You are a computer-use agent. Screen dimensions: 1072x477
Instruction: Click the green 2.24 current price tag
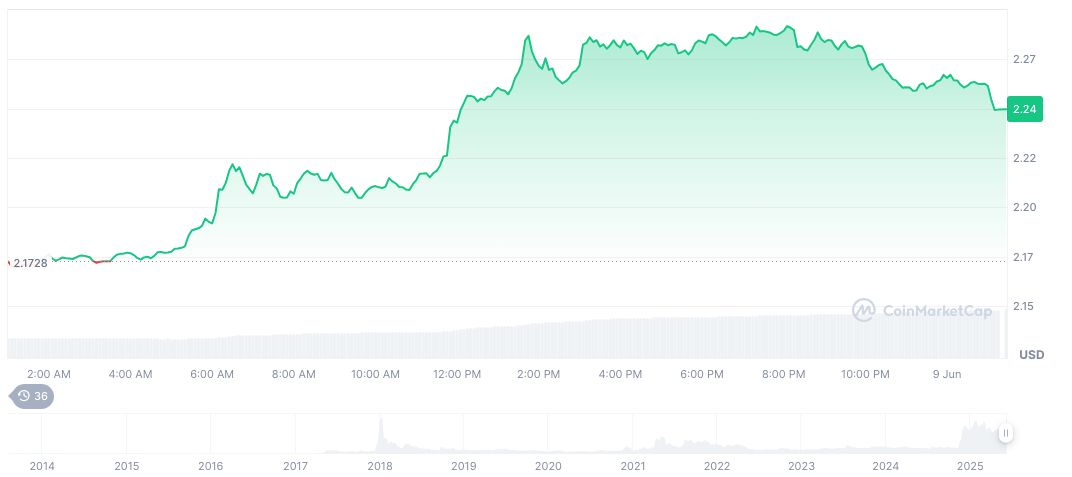[x=1024, y=109]
